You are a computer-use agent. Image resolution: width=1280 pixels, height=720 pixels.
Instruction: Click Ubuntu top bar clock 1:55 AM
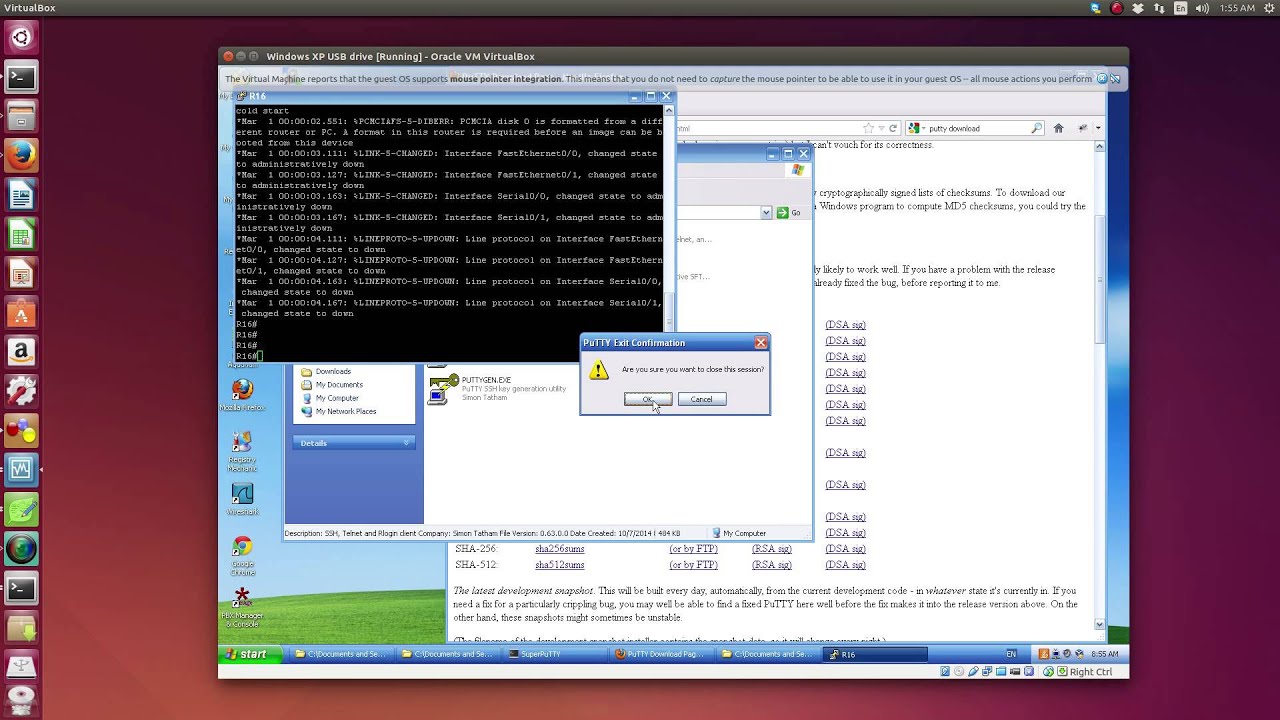click(1237, 8)
